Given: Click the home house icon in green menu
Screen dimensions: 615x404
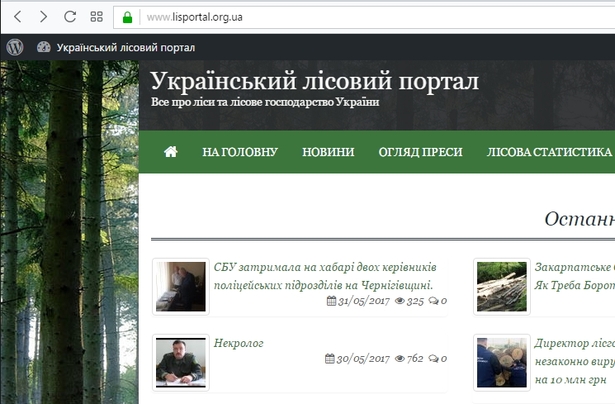Looking at the screenshot, I should (171, 151).
